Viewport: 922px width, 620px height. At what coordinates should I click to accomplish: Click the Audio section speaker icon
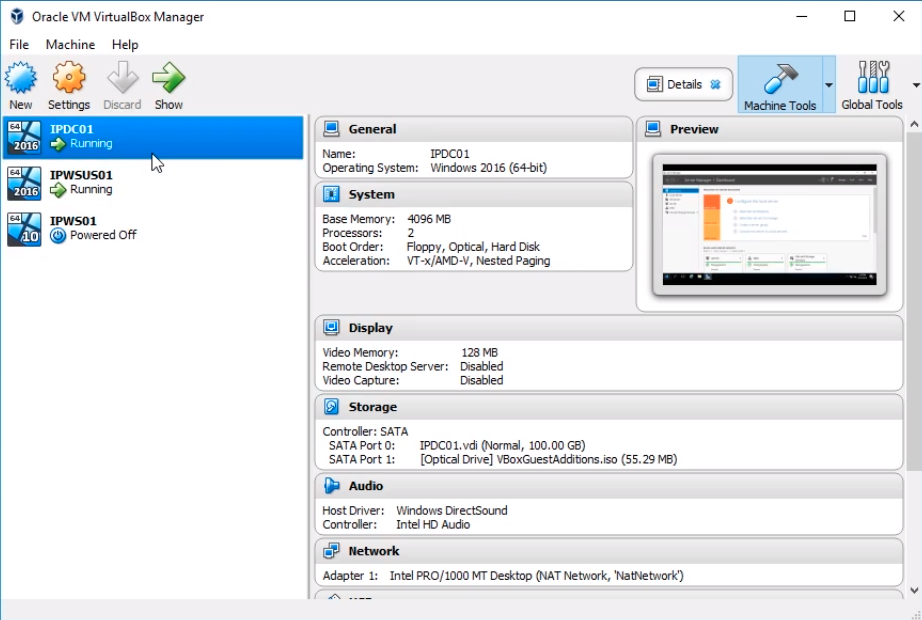(x=331, y=486)
